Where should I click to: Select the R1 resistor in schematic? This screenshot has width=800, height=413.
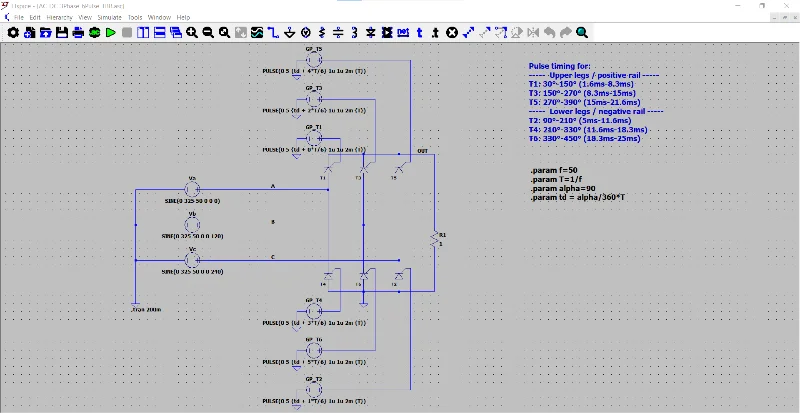[x=434, y=238]
